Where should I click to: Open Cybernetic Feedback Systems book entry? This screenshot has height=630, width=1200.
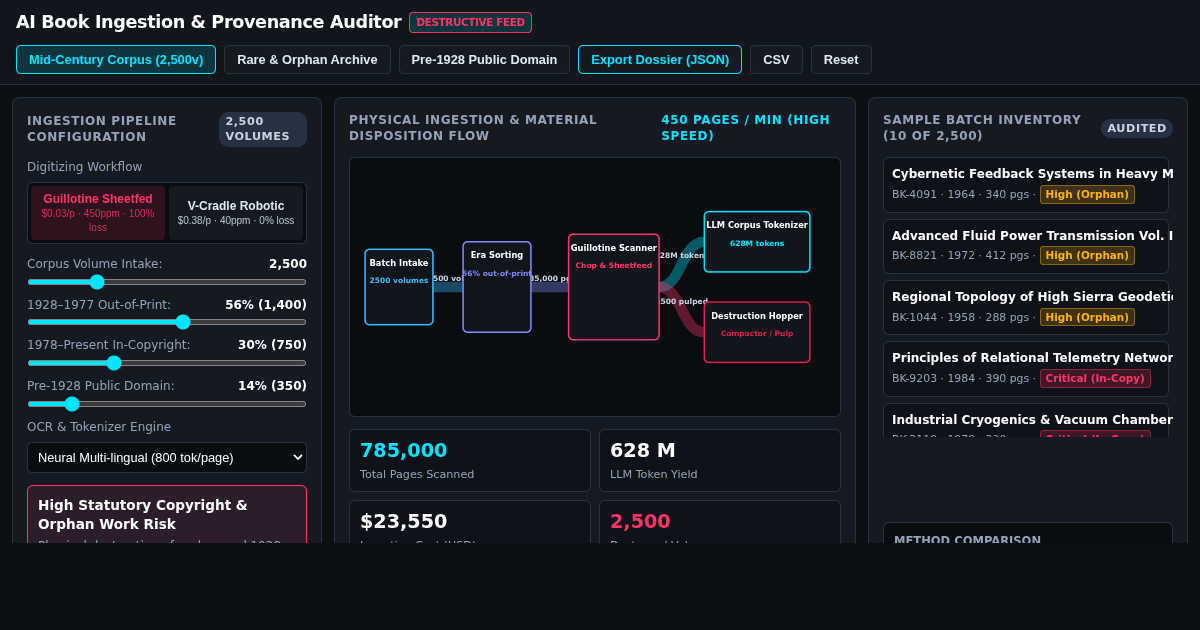(1026, 185)
